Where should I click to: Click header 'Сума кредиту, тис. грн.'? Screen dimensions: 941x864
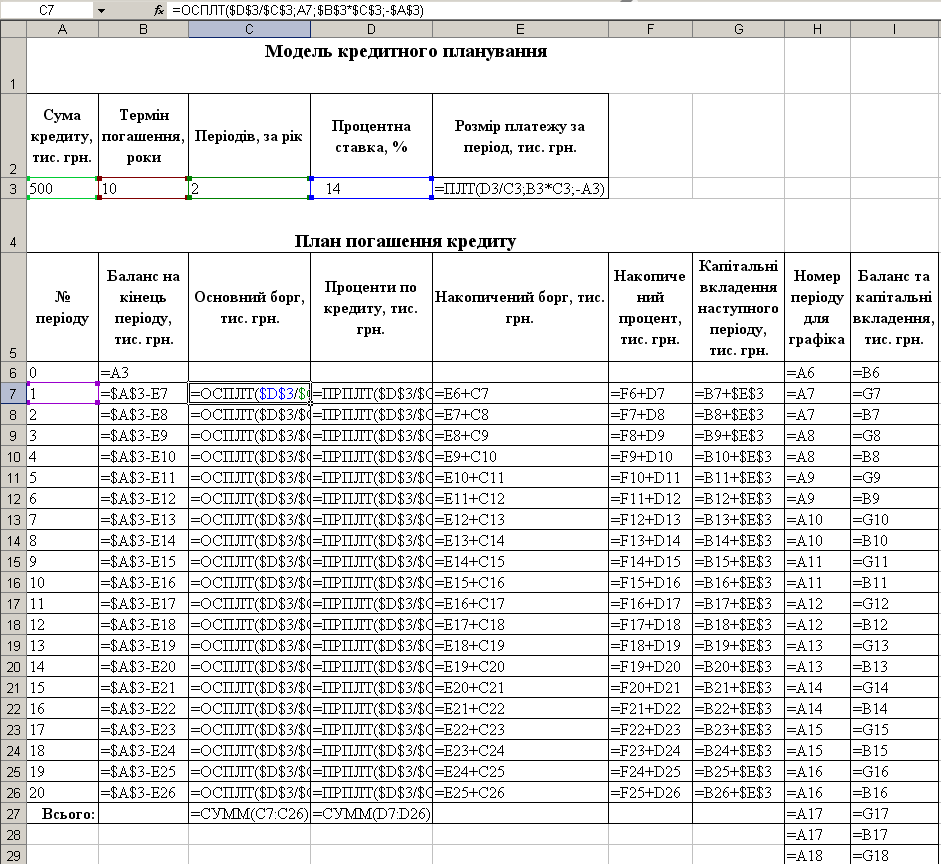62,136
